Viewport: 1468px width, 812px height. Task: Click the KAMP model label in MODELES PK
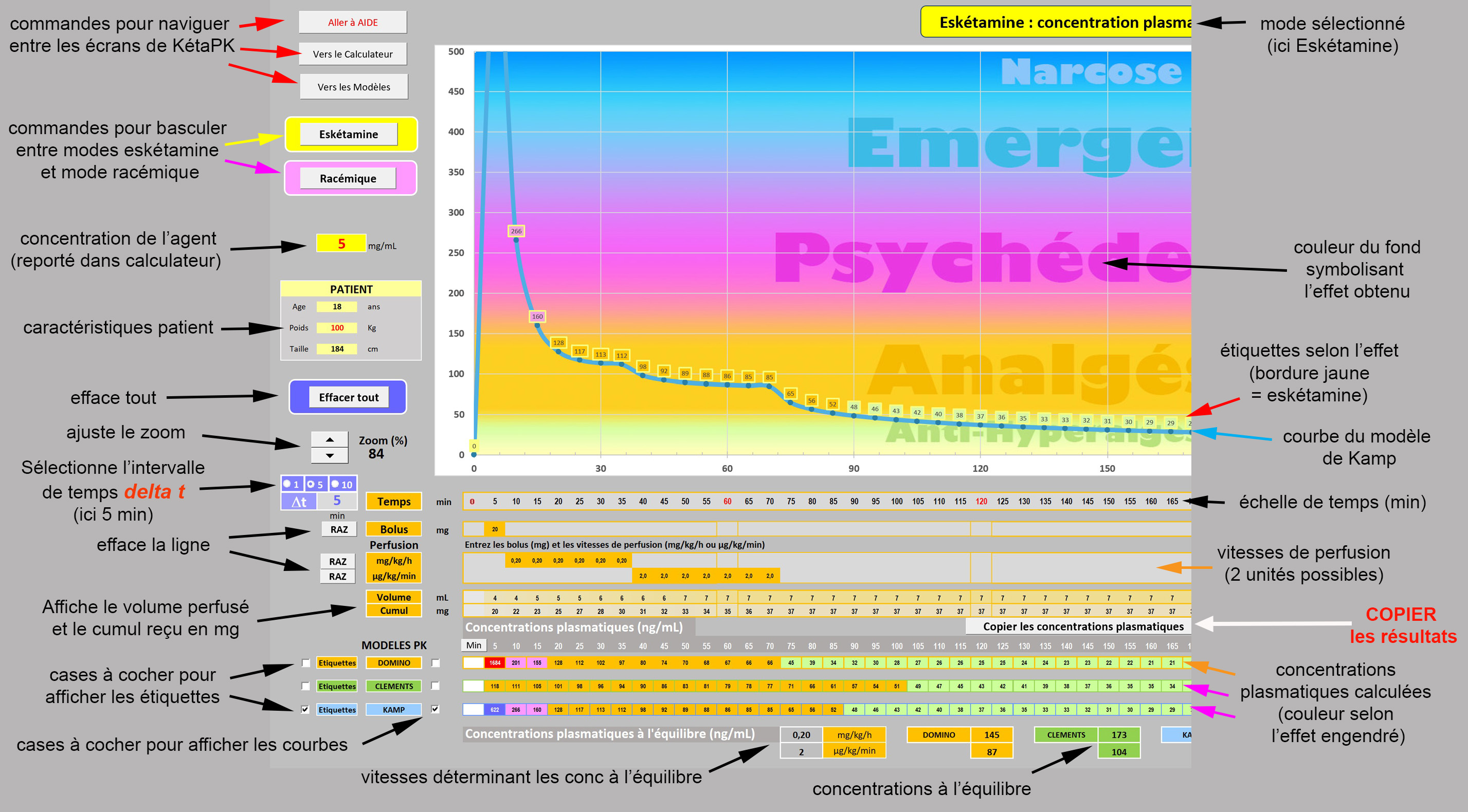point(394,710)
